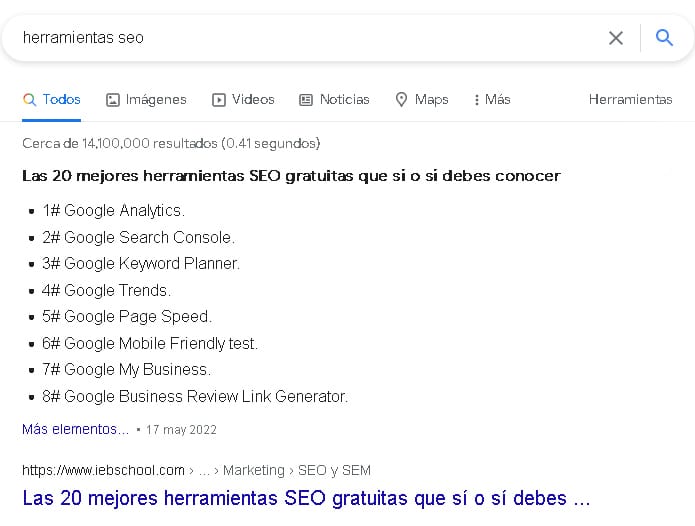Screen dimensions: 695x526
Task: Clear the search query with the X icon
Action: tap(616, 38)
